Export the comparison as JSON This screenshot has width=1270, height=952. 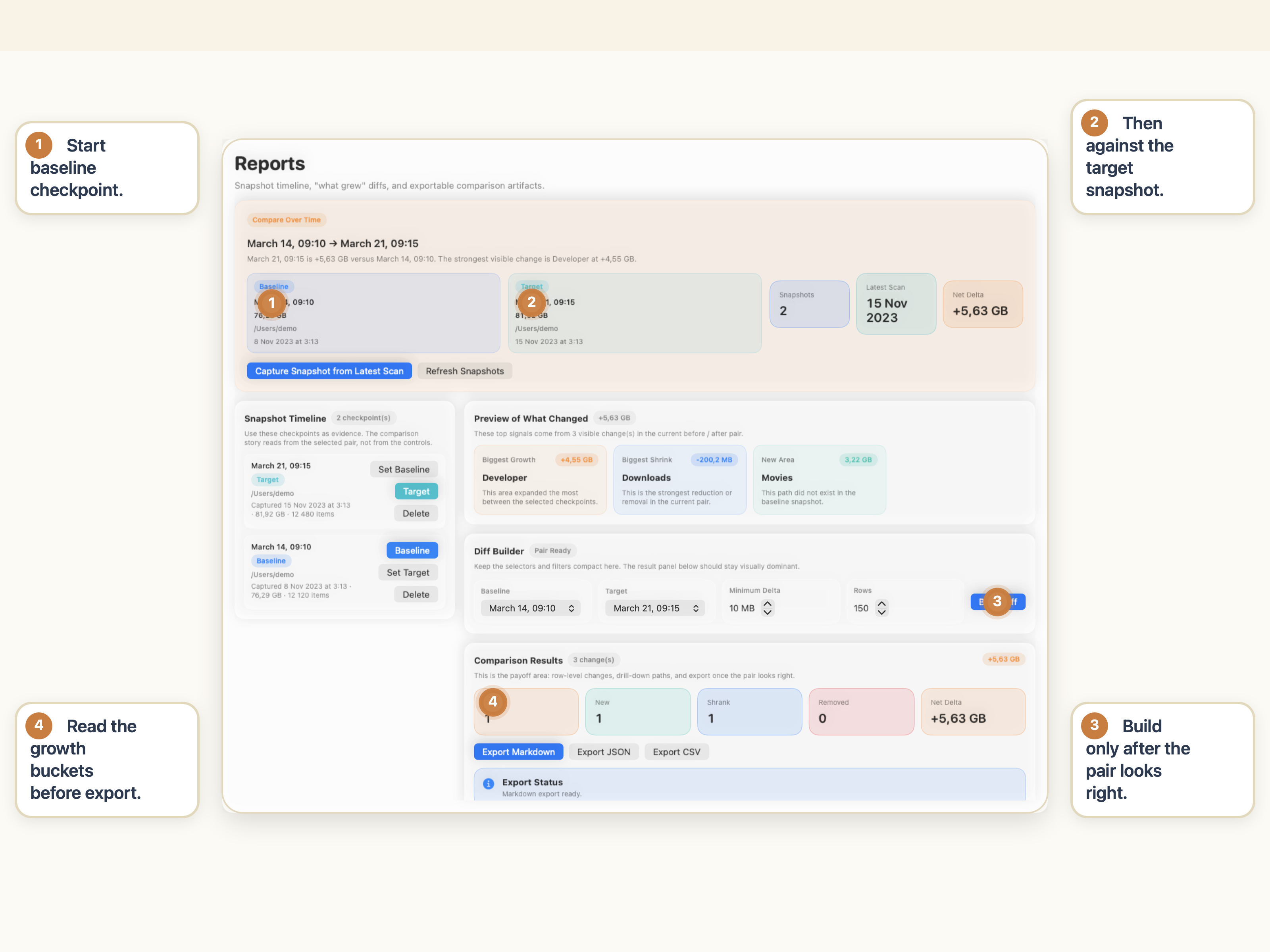point(603,751)
